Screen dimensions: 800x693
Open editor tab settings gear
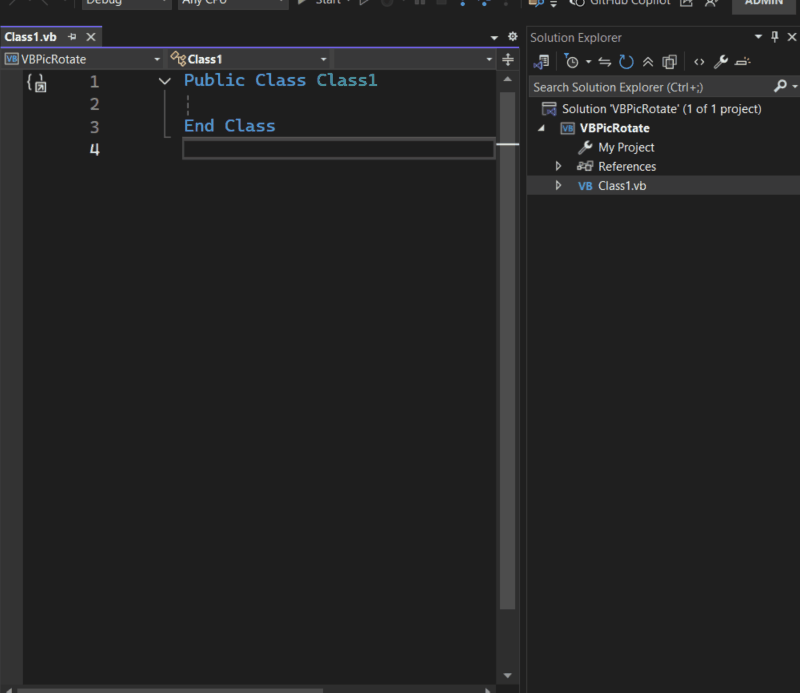(x=512, y=36)
